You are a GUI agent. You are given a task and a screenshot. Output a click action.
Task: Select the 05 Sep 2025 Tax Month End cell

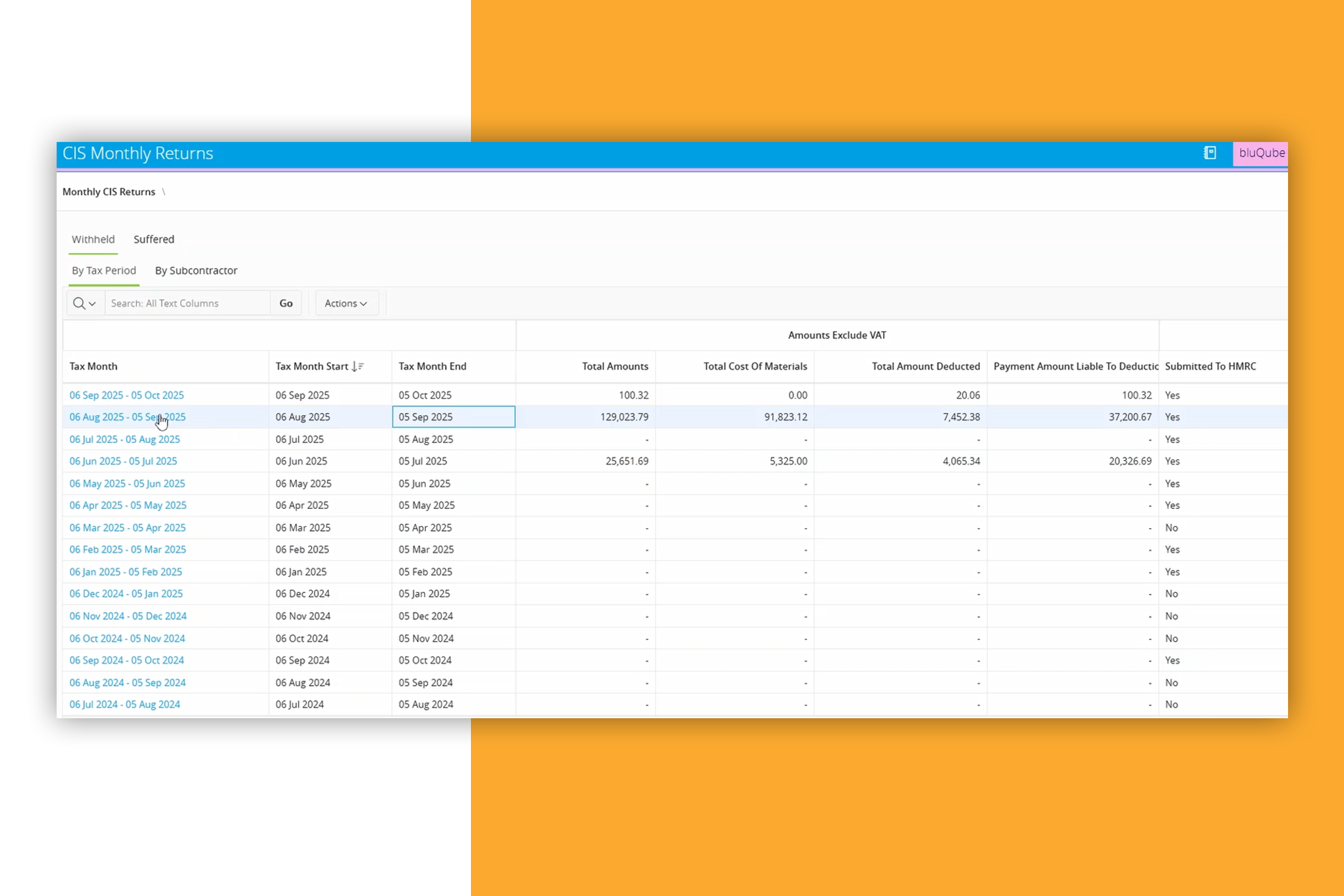click(x=453, y=417)
